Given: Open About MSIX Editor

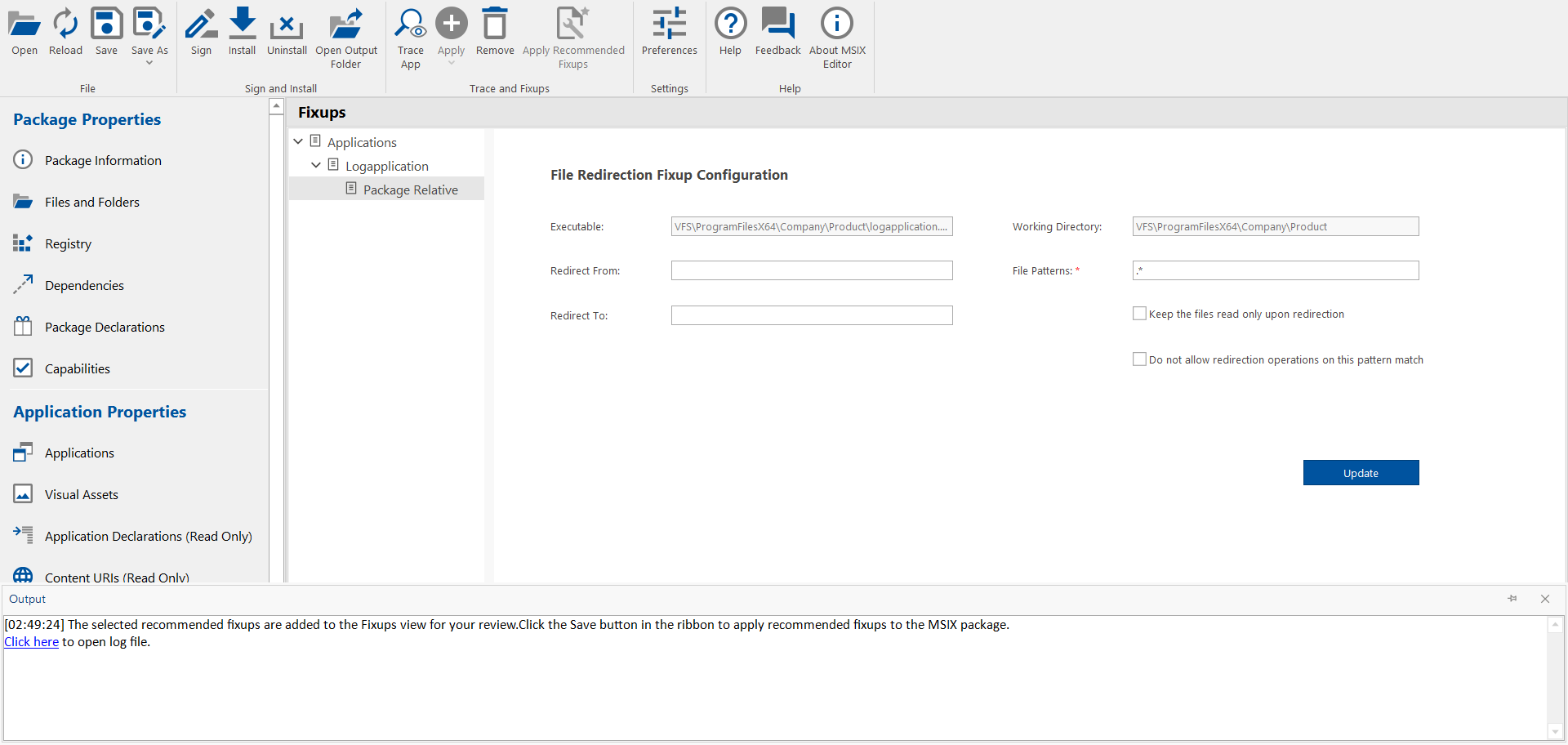Looking at the screenshot, I should click(x=836, y=25).
